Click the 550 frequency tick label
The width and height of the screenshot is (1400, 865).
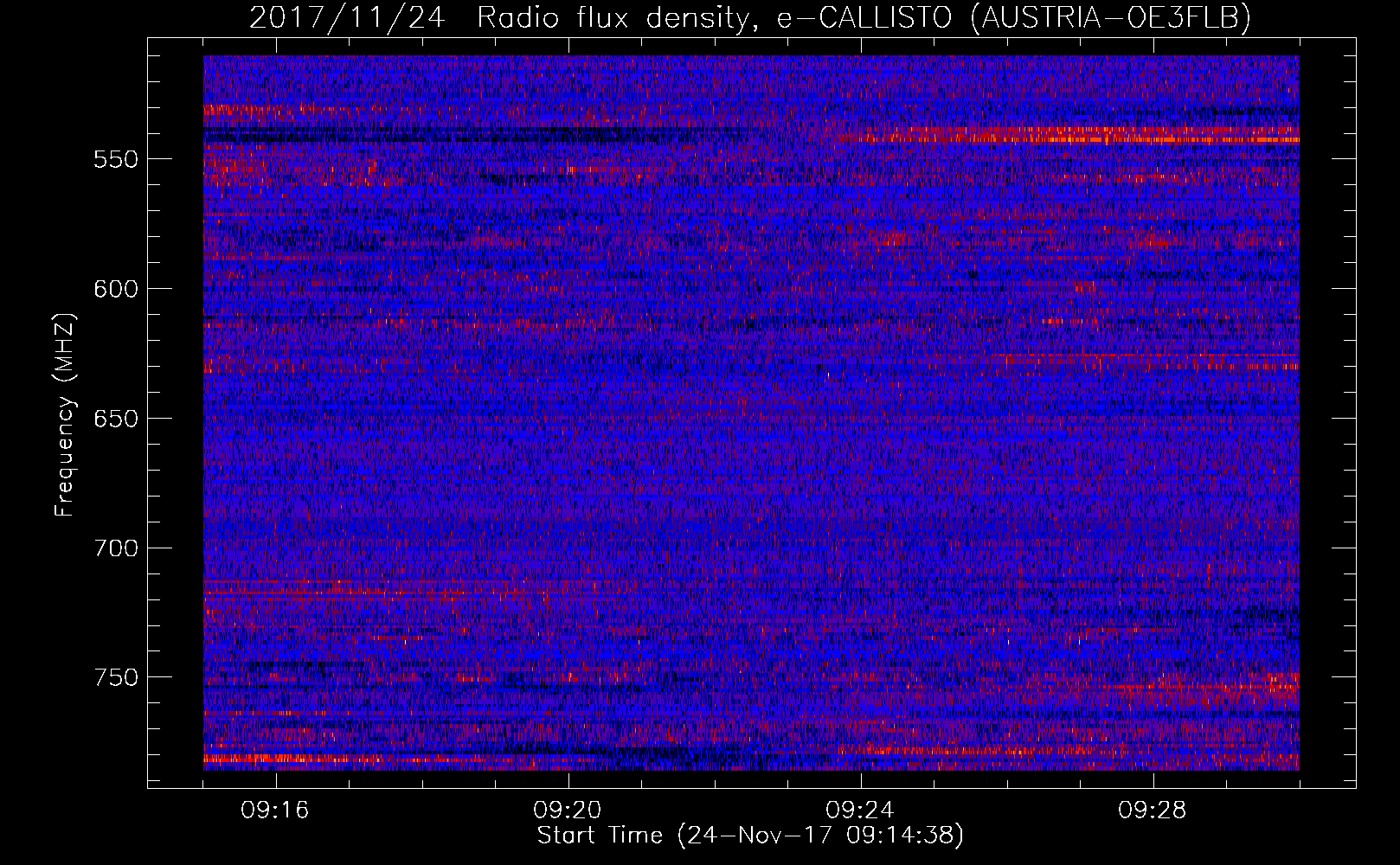pyautogui.click(x=116, y=159)
